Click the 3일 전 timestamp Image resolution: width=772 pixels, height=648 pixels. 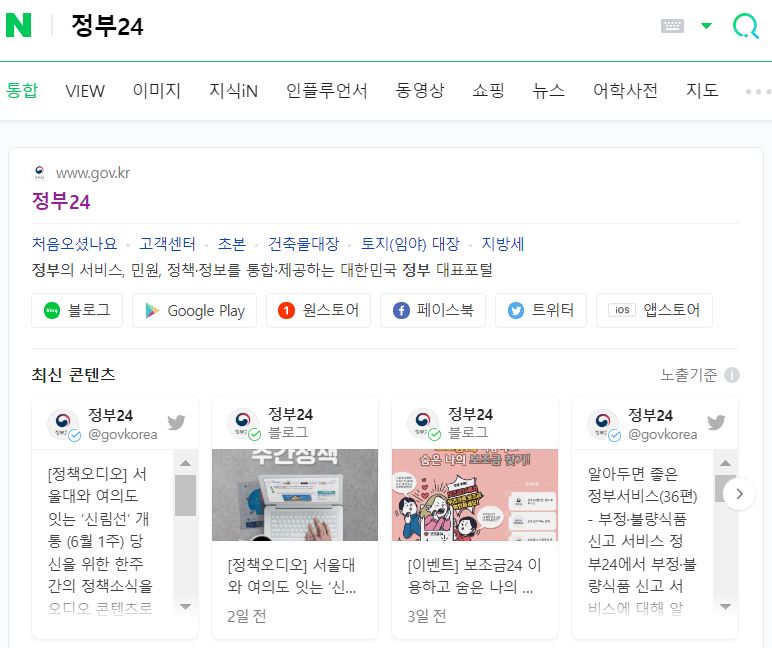point(427,616)
